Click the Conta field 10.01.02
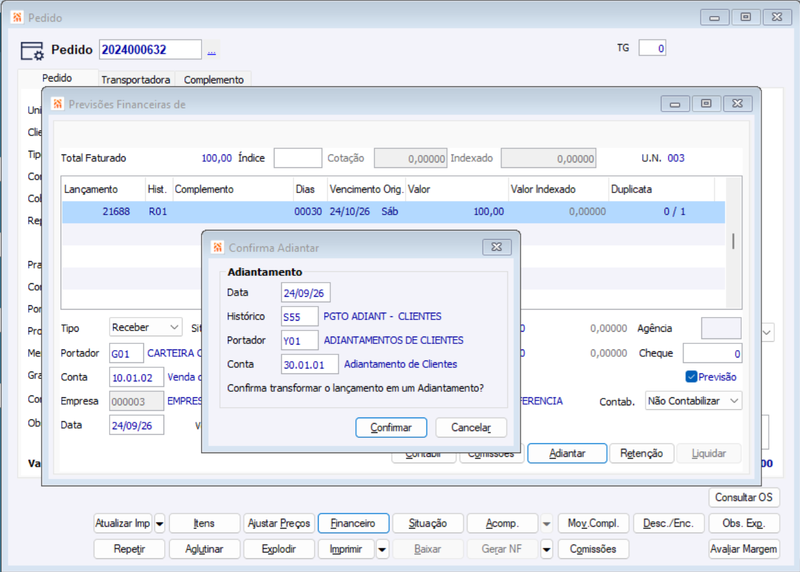The height and width of the screenshot is (572, 800). [136, 377]
